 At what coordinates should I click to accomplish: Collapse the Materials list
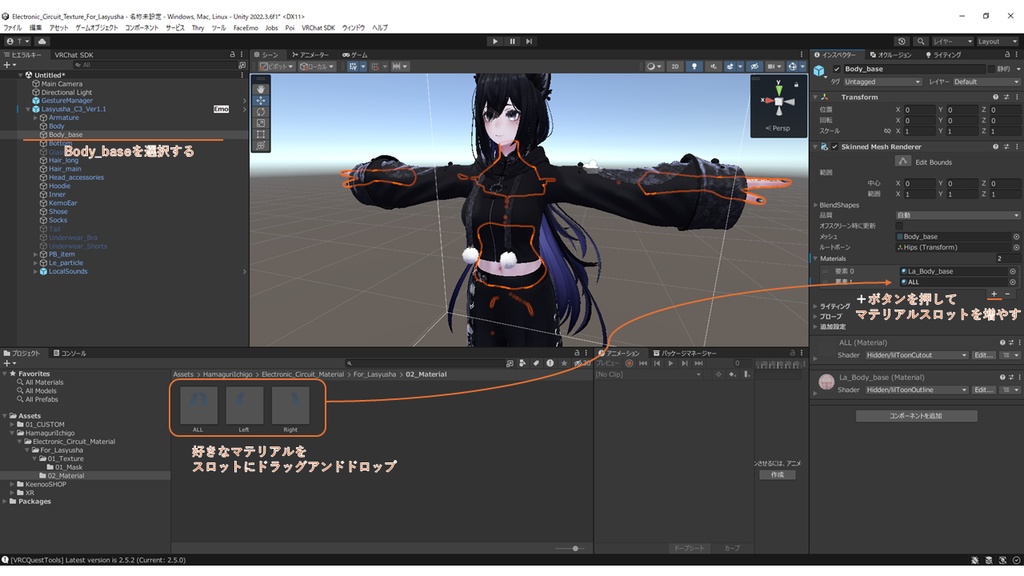point(816,259)
